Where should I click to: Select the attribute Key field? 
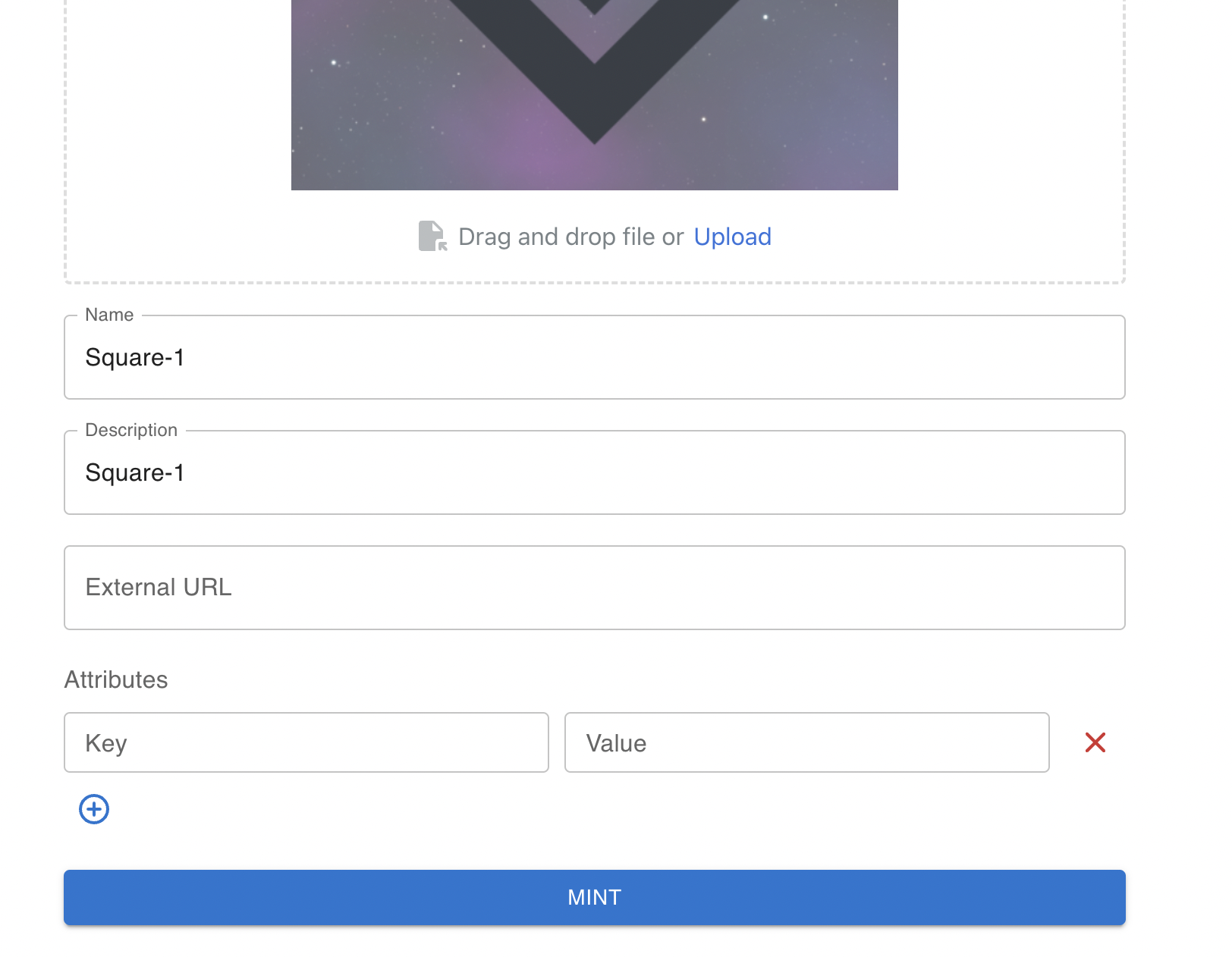[x=306, y=743]
